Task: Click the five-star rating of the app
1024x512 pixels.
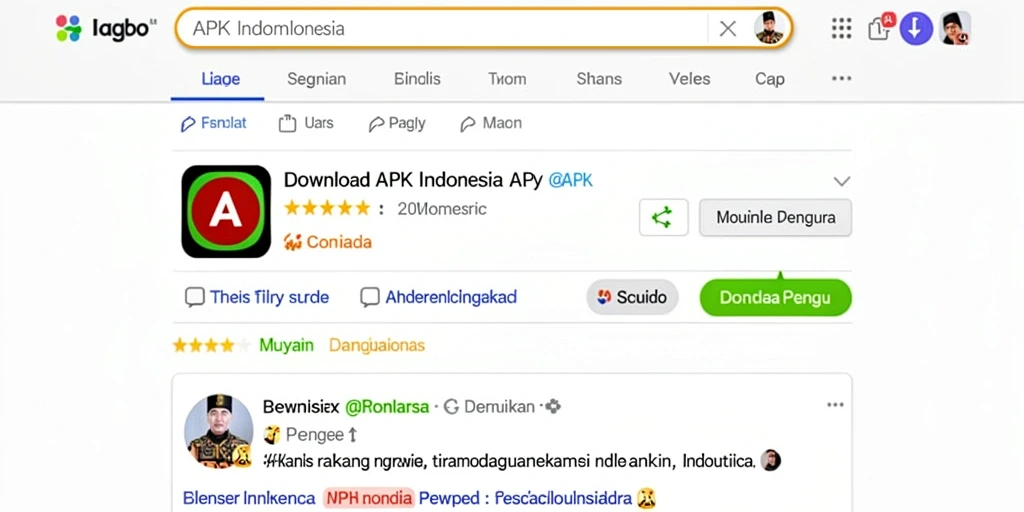Action: point(327,208)
